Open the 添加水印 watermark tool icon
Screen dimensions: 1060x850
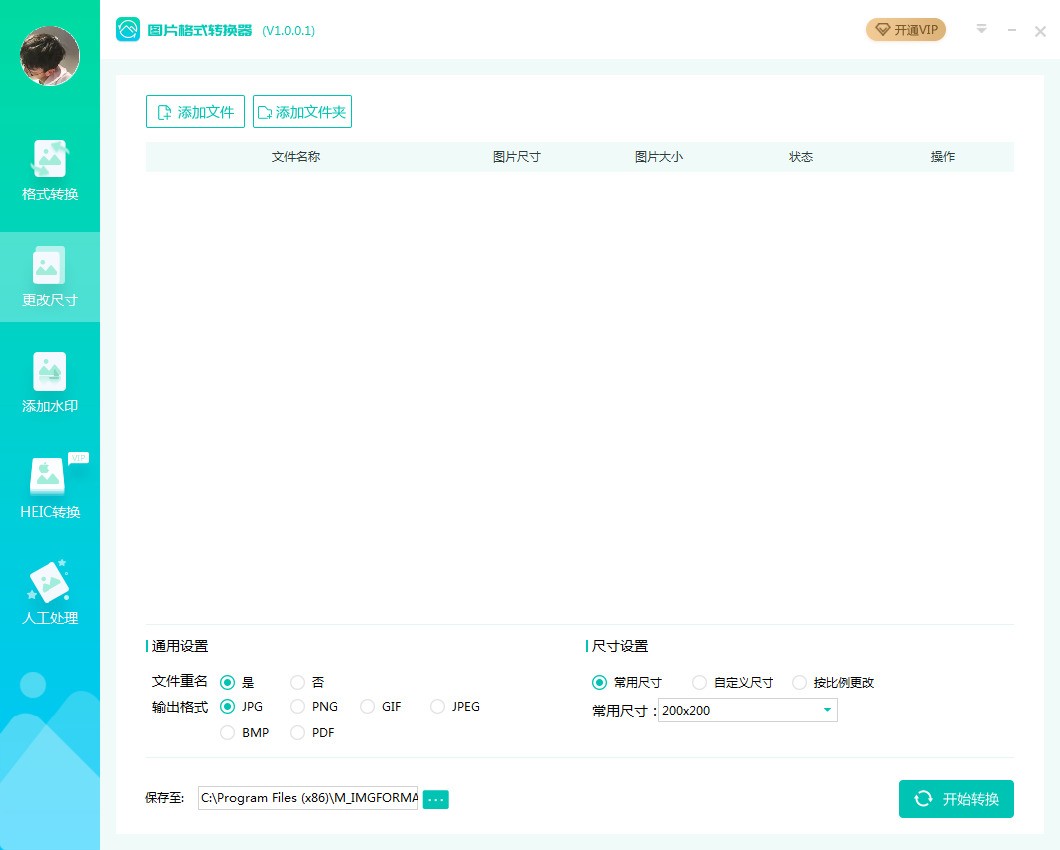(x=50, y=372)
